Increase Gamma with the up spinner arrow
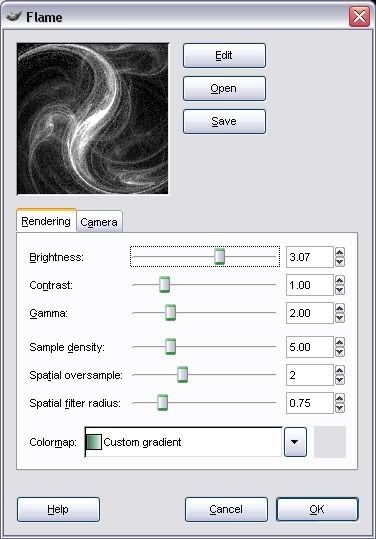 point(340,308)
